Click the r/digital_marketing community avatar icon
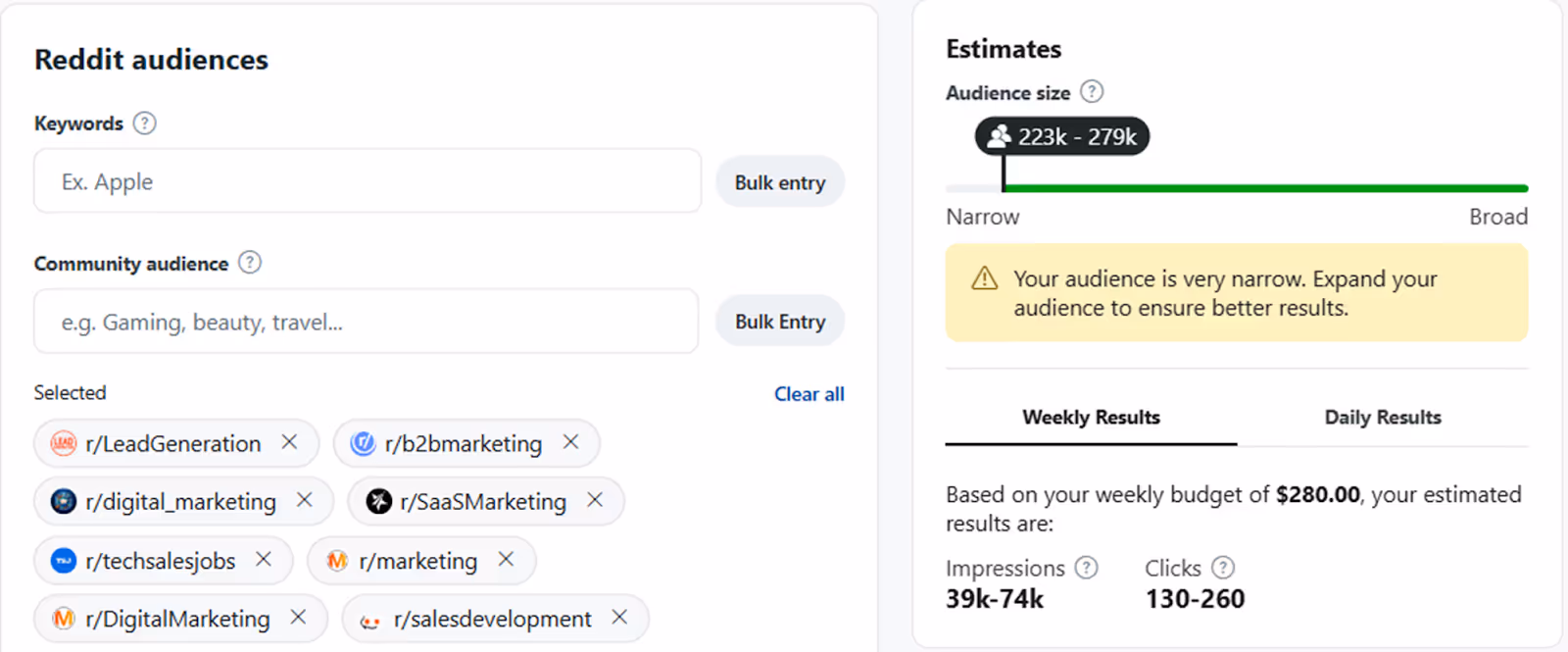 pyautogui.click(x=64, y=502)
